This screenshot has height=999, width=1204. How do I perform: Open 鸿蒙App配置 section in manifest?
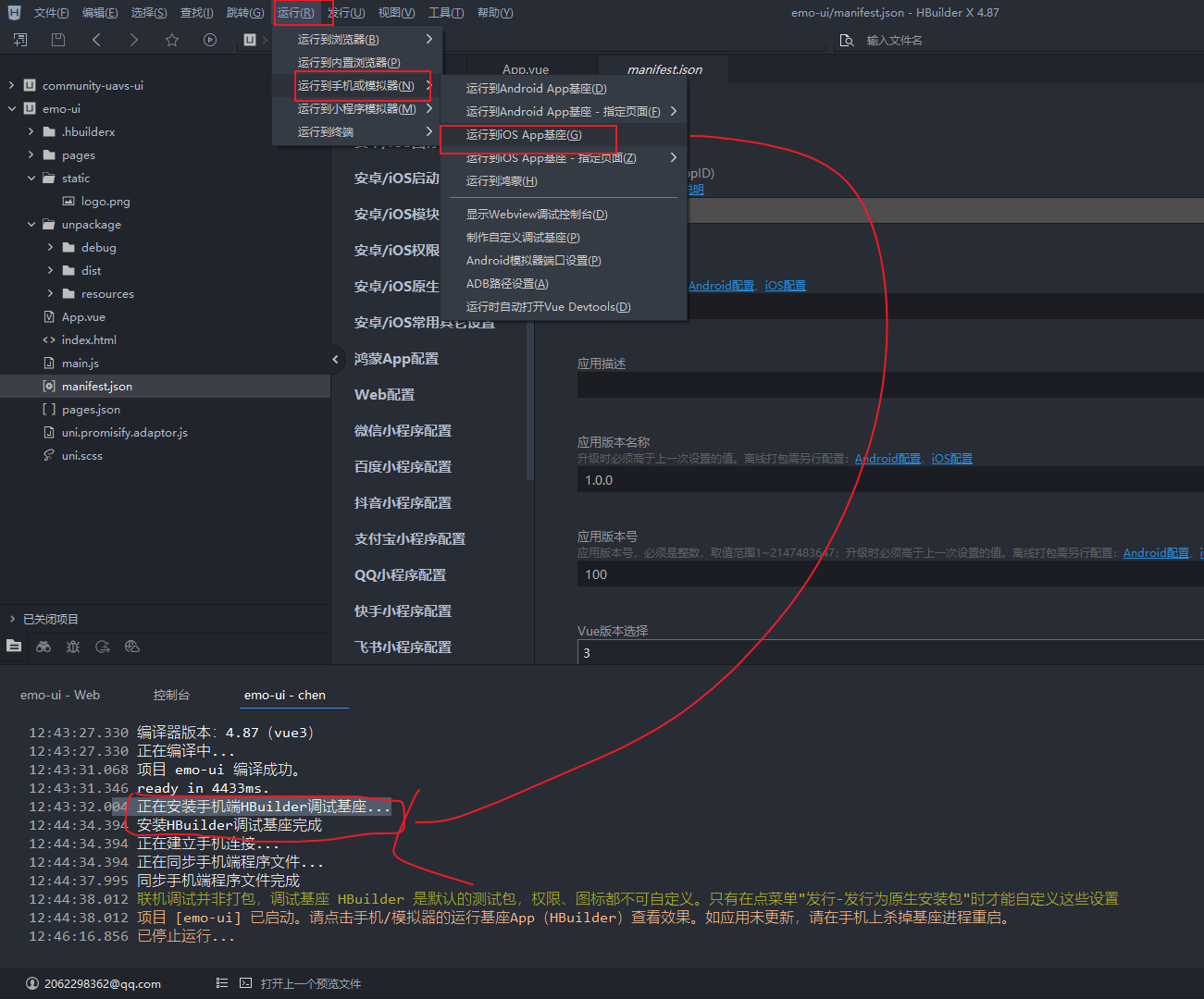pyautogui.click(x=396, y=359)
